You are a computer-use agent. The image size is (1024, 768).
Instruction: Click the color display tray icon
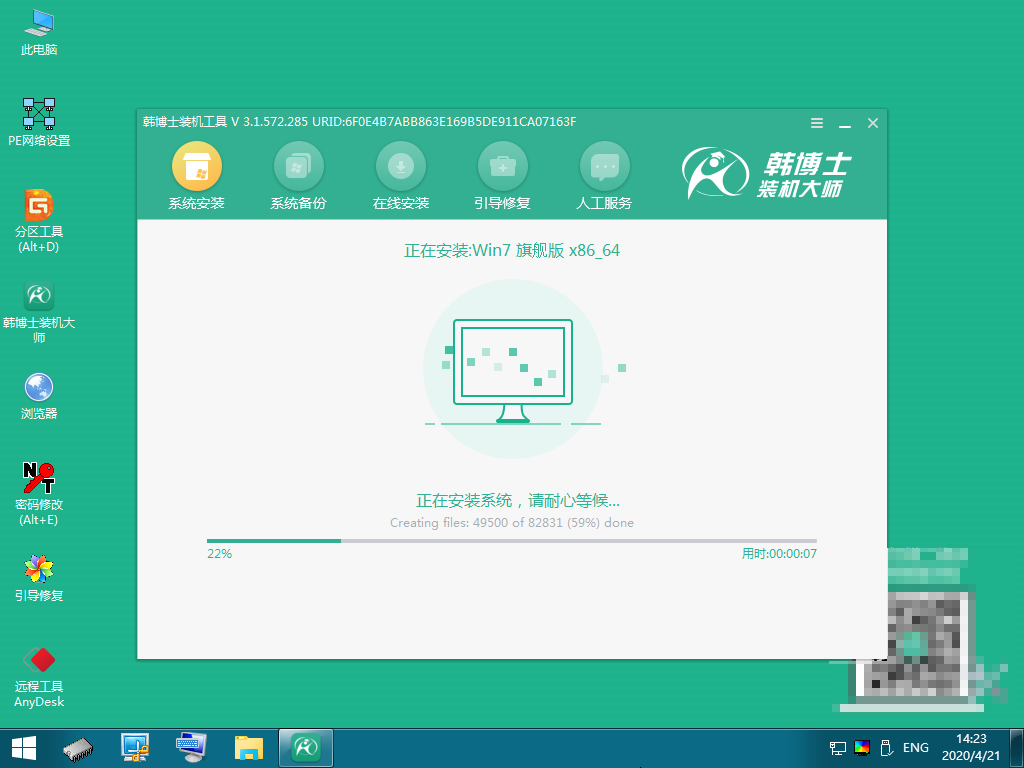point(862,748)
